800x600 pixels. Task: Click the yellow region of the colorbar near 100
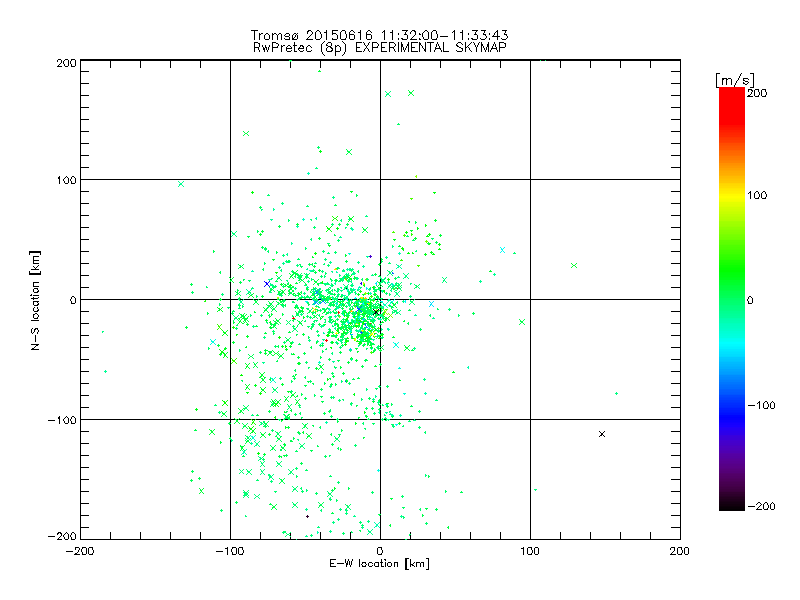coord(732,196)
